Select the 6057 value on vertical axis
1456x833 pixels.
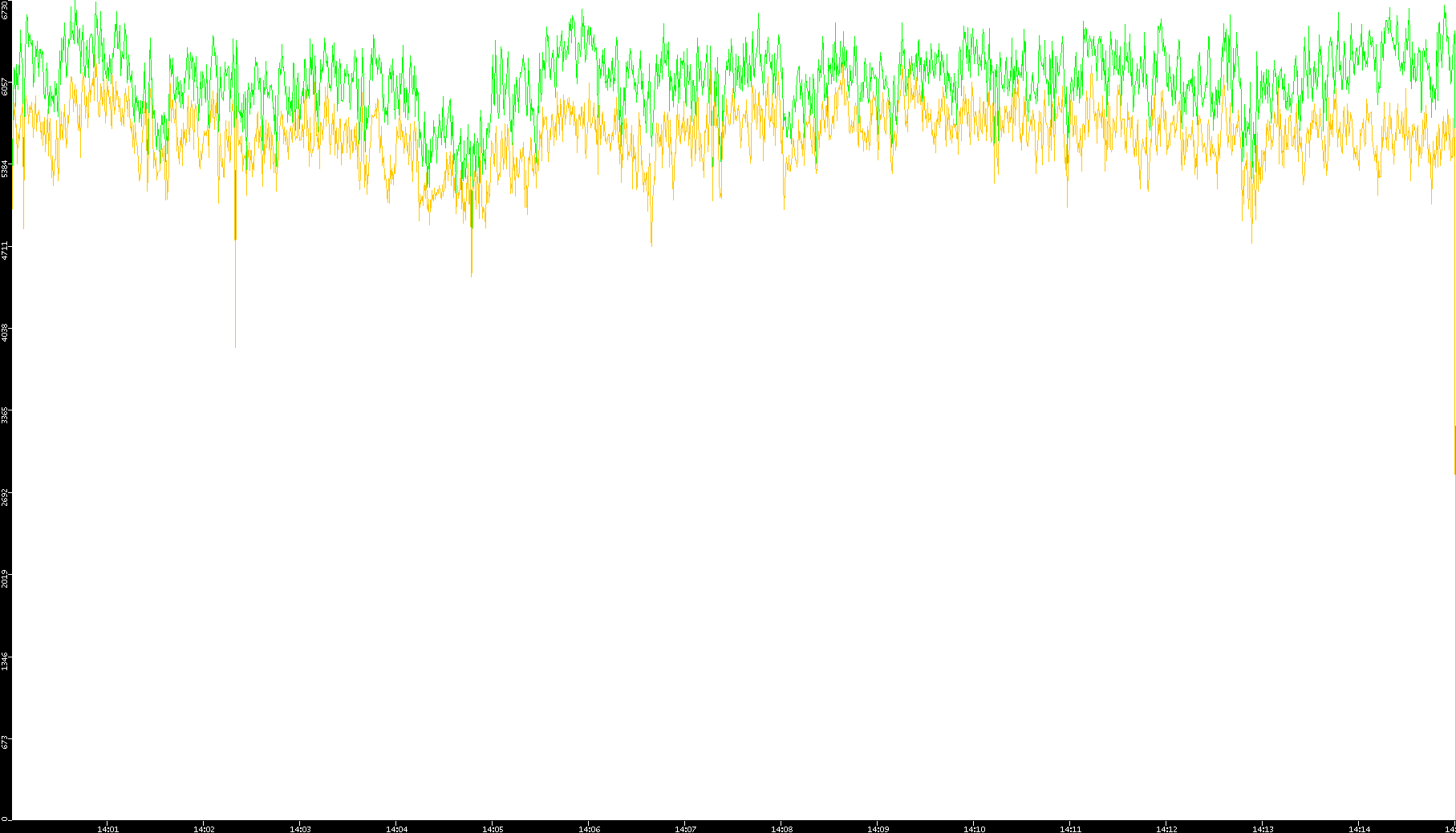[x=5, y=86]
